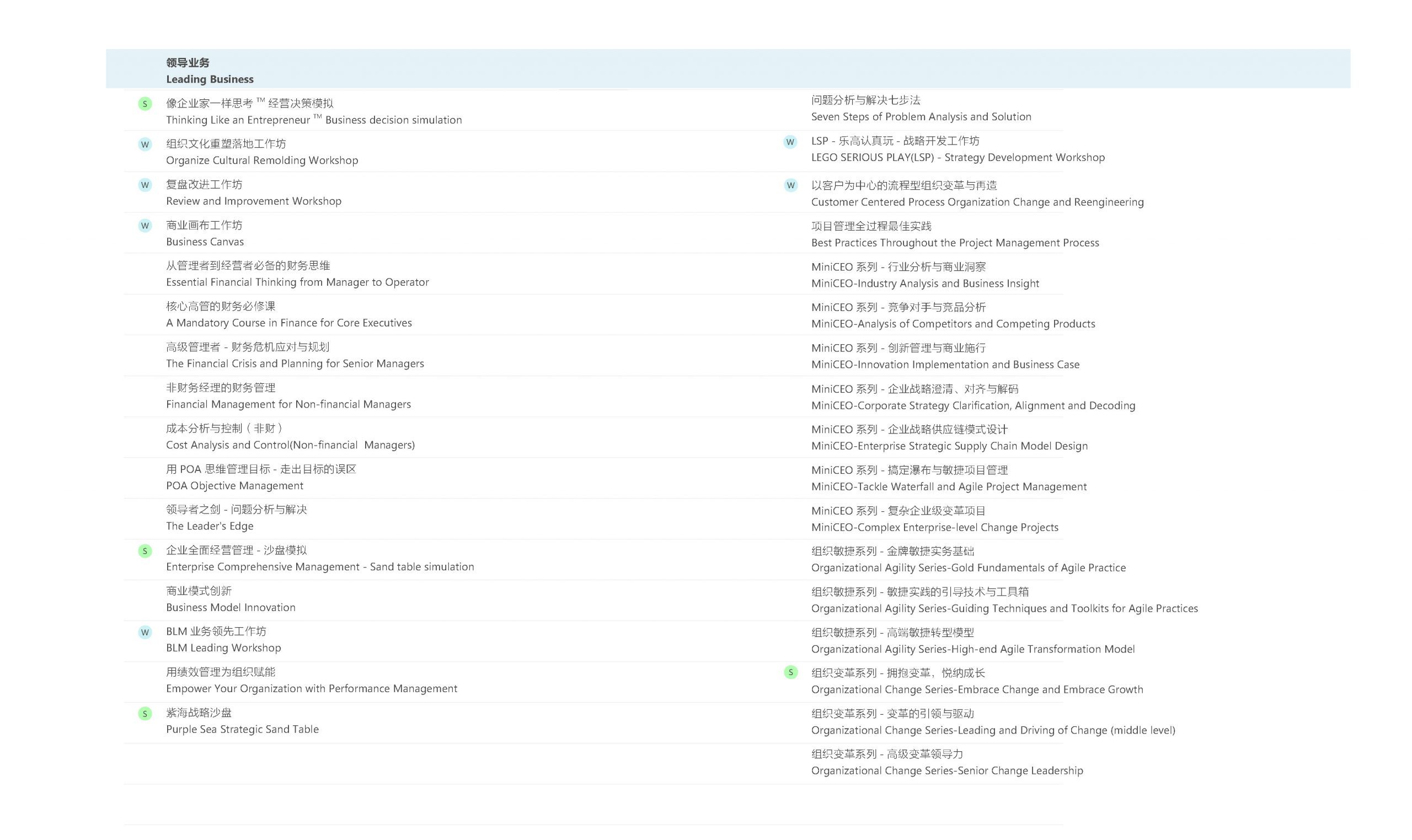Click W badge beside Review and Improvement Workshop
Screen dimensions: 1412x840
(145, 185)
